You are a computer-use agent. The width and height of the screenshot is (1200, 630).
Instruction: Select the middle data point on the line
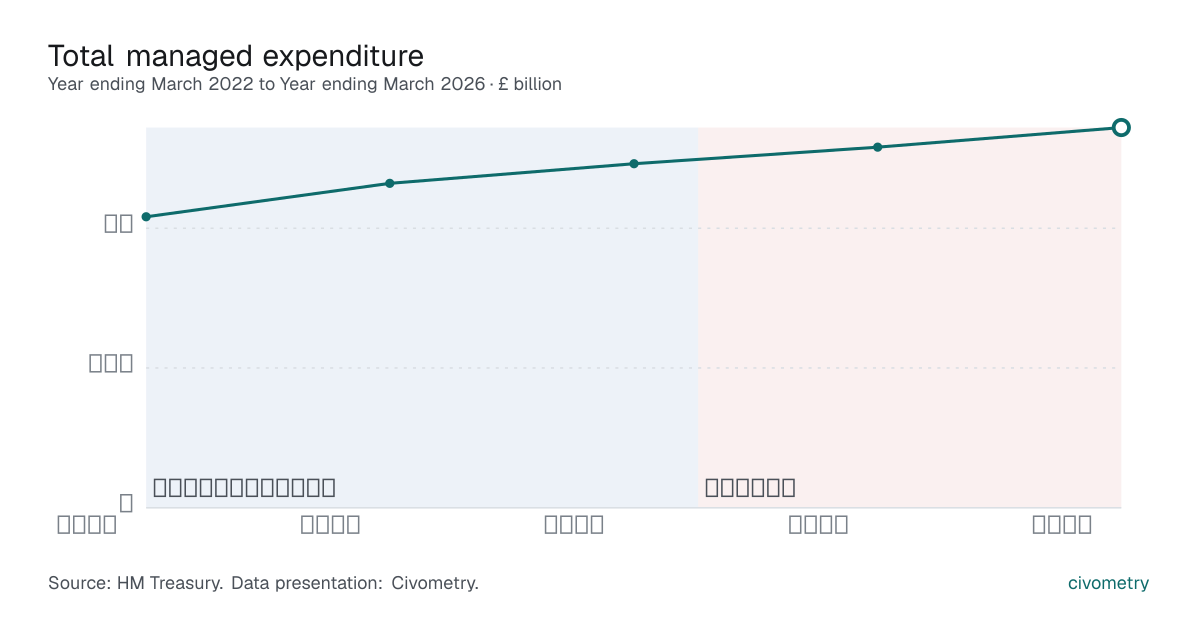pyautogui.click(x=634, y=164)
